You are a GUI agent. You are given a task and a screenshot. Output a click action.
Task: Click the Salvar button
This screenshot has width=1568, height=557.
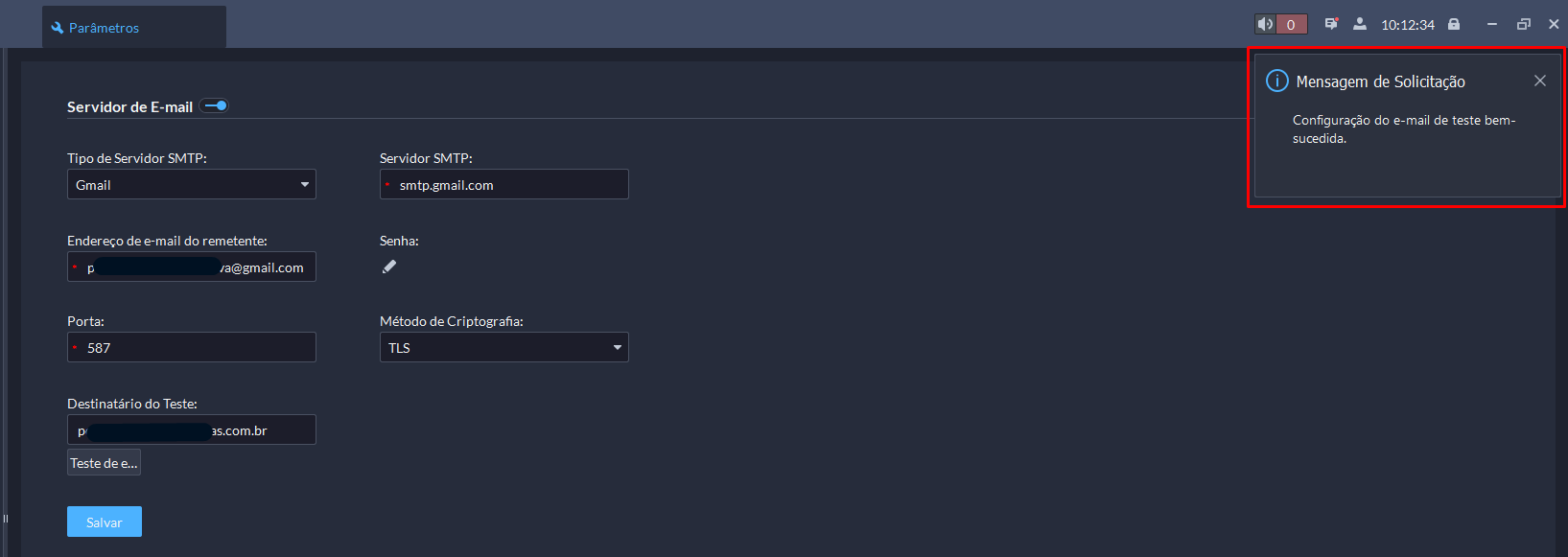(x=105, y=522)
